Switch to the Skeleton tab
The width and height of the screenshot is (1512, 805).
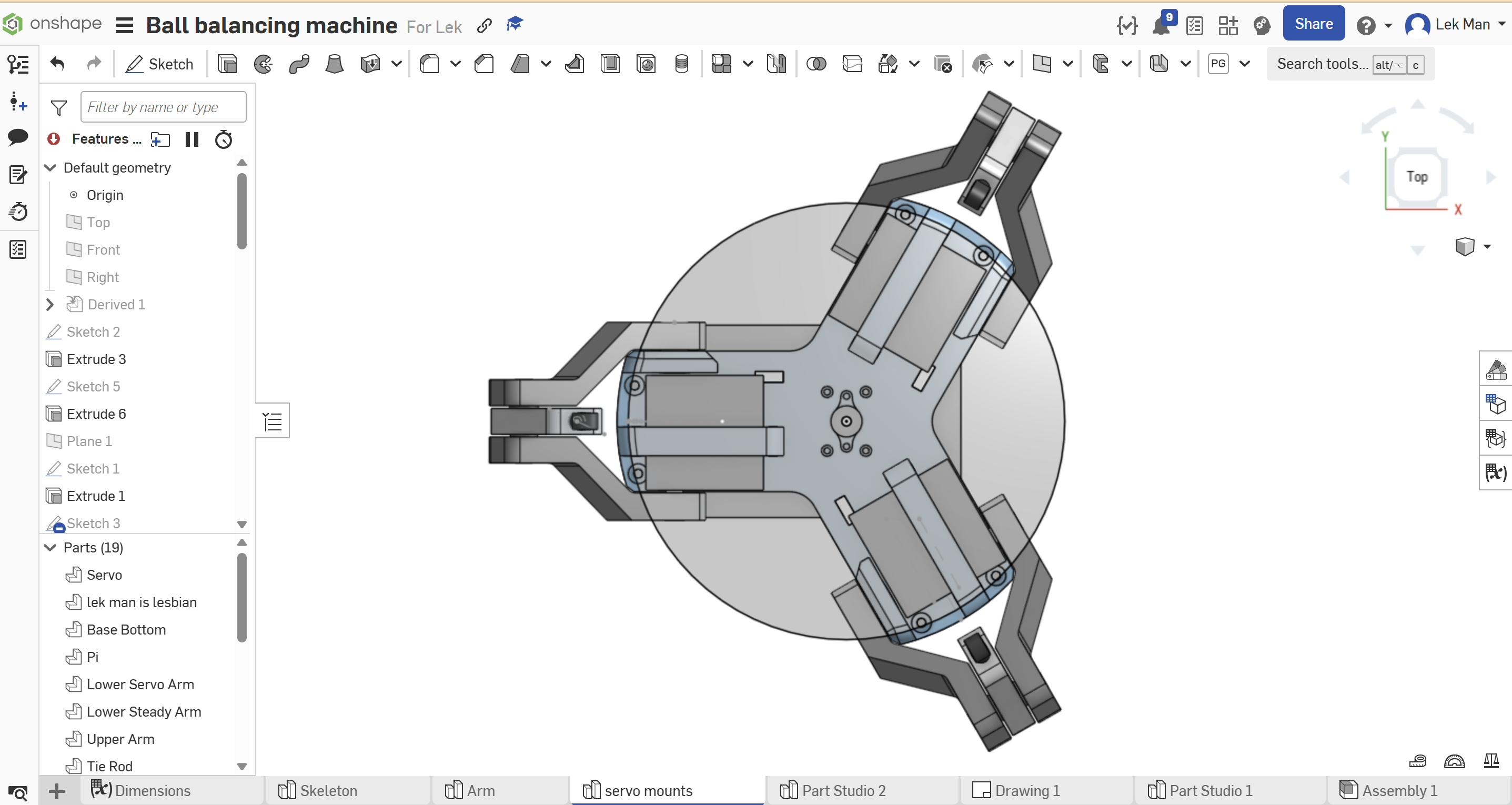(328, 791)
